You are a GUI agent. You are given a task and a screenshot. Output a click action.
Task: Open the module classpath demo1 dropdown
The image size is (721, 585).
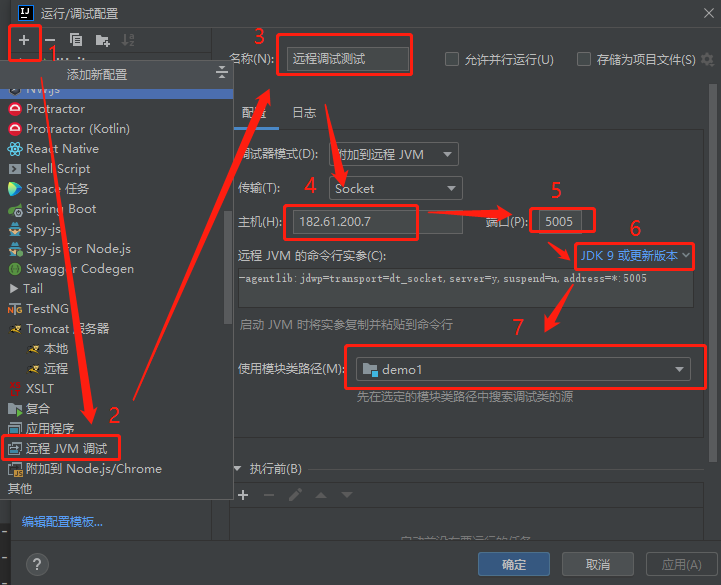pos(523,369)
